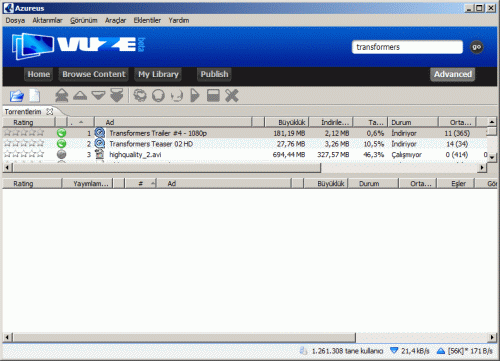This screenshot has height=361, width=500.
Task: Click the plain circle toolbar icon
Action: click(x=158, y=96)
